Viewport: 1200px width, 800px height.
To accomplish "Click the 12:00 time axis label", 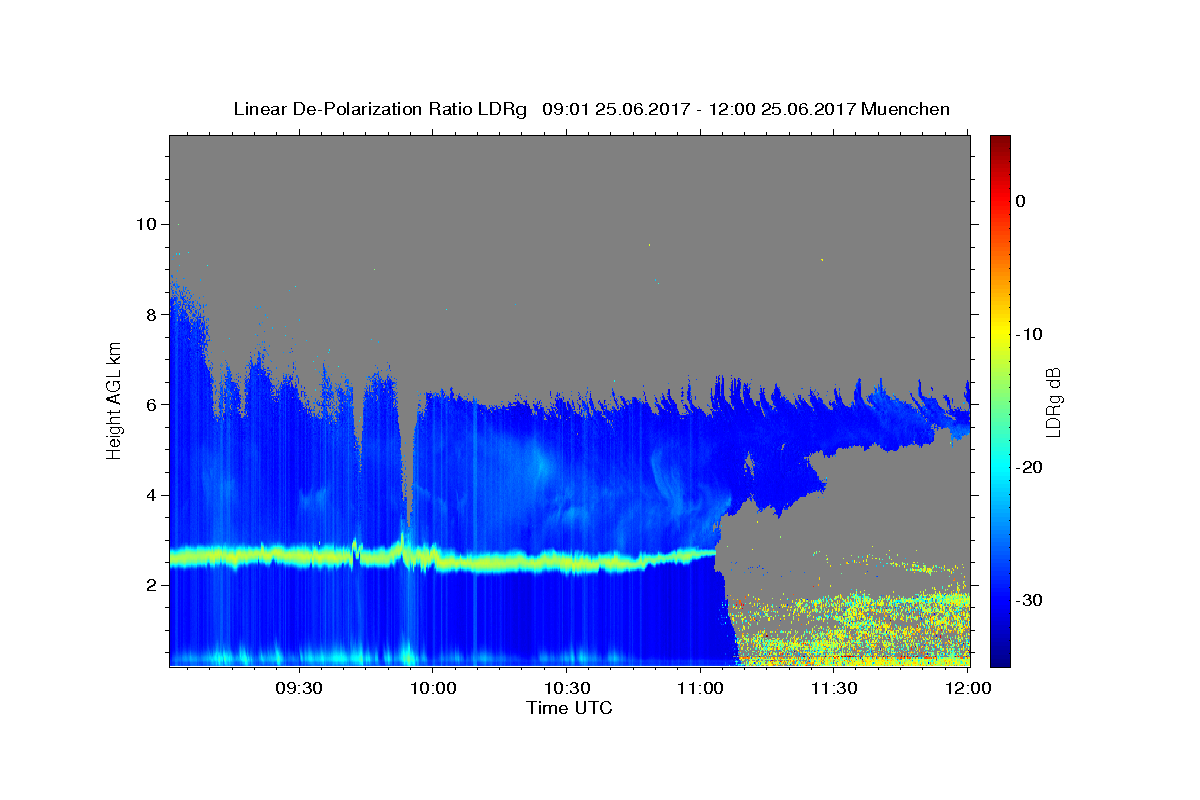I will (968, 688).
